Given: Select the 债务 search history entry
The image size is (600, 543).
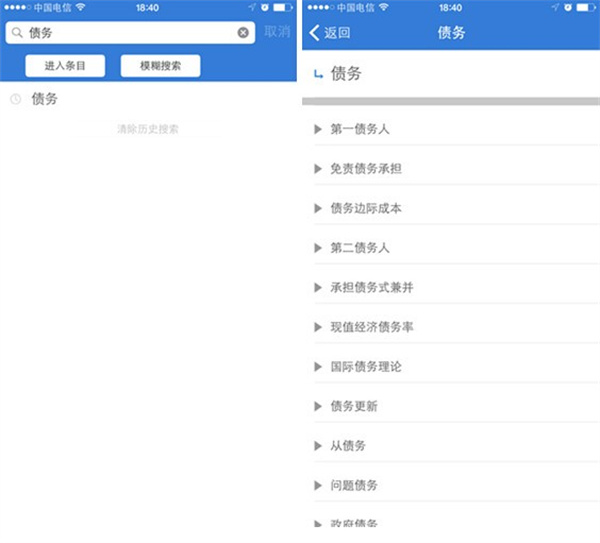Looking at the screenshot, I should pyautogui.click(x=45, y=99).
